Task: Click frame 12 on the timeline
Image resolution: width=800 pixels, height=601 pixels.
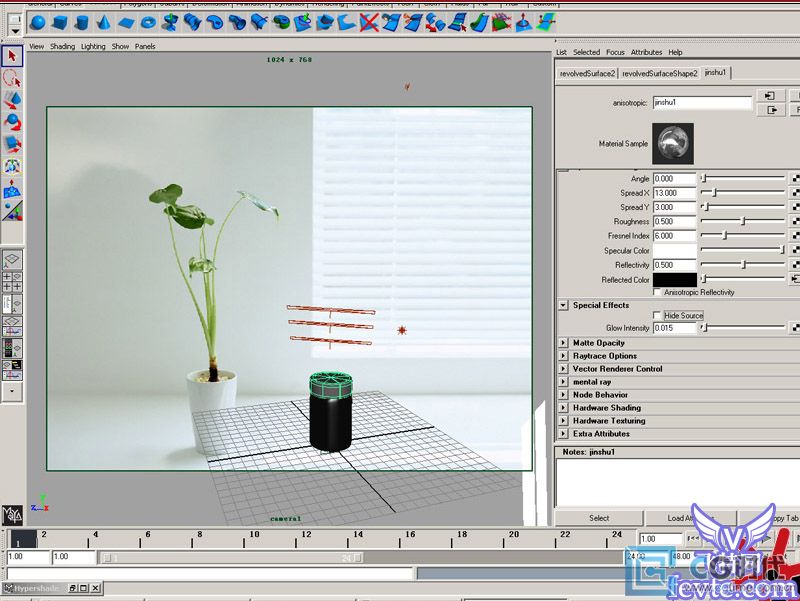Action: pos(306,538)
